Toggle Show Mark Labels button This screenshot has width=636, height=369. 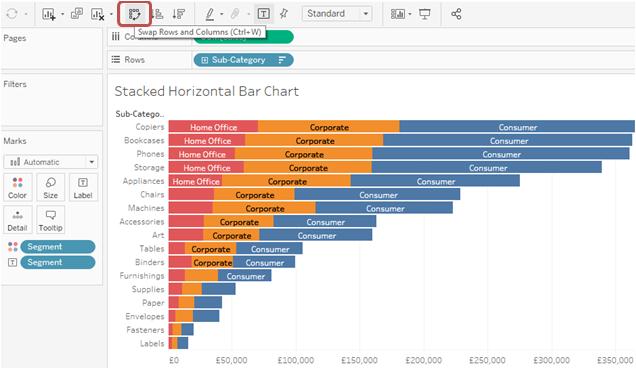click(x=263, y=14)
